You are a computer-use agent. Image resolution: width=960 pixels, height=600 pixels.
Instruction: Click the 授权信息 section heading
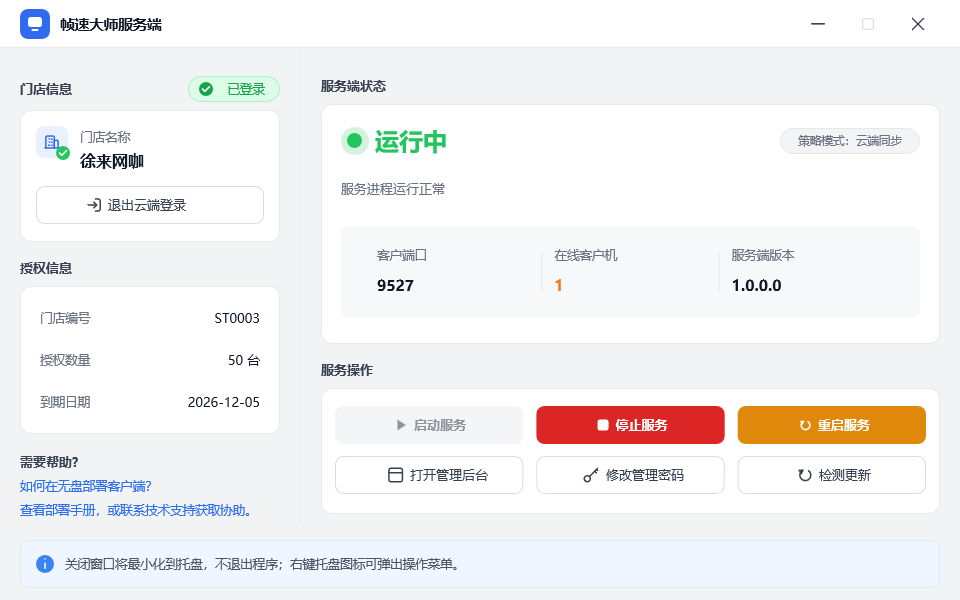(x=46, y=268)
